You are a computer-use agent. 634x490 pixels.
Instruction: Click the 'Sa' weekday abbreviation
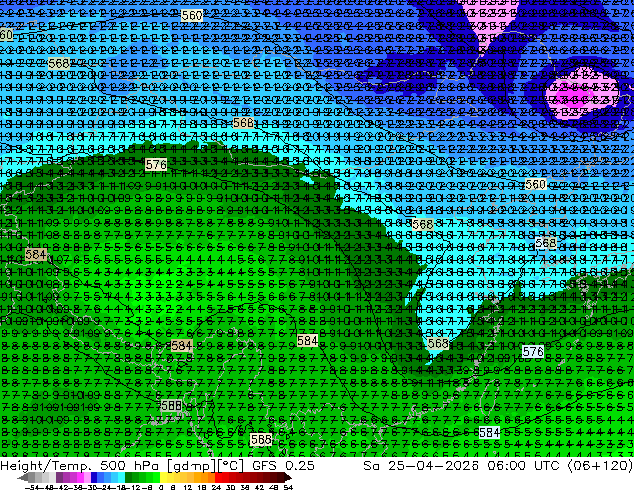tap(371, 466)
